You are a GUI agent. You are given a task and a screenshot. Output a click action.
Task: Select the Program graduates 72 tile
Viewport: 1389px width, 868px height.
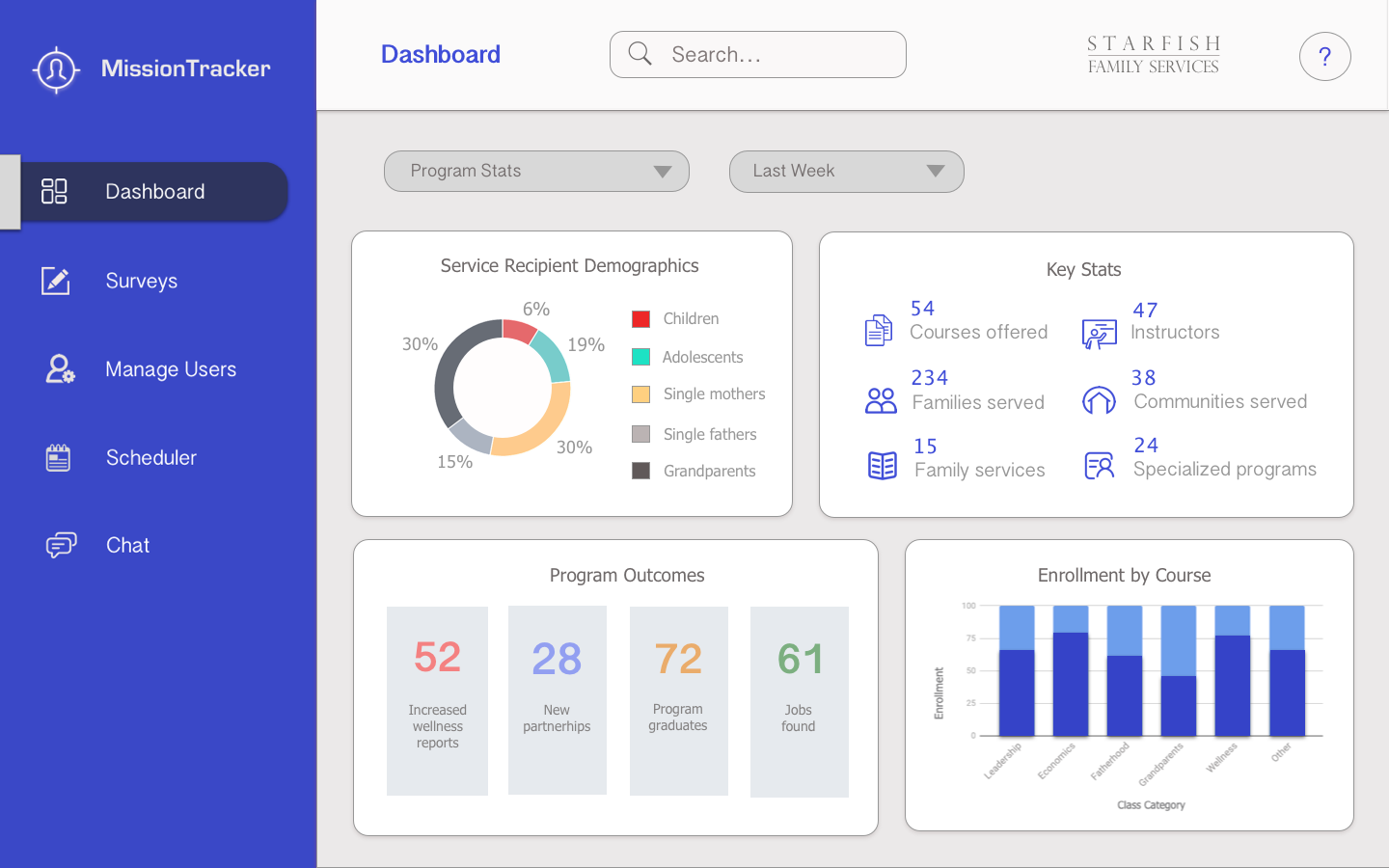pos(678,700)
